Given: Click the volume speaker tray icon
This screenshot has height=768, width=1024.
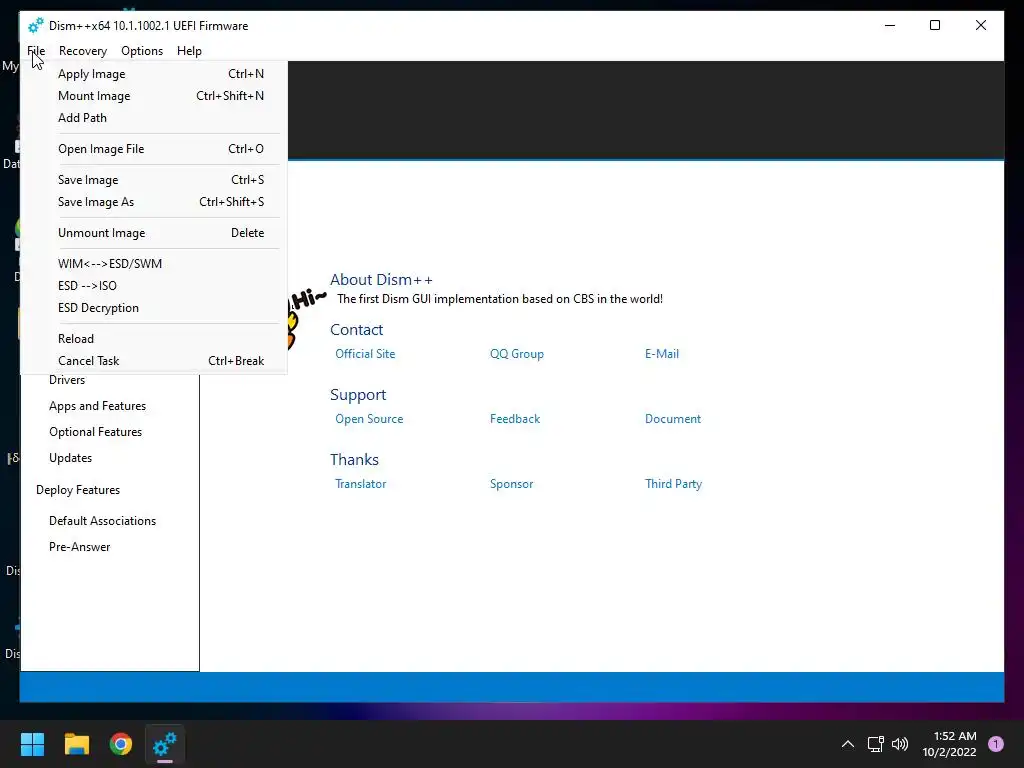Looking at the screenshot, I should [900, 744].
